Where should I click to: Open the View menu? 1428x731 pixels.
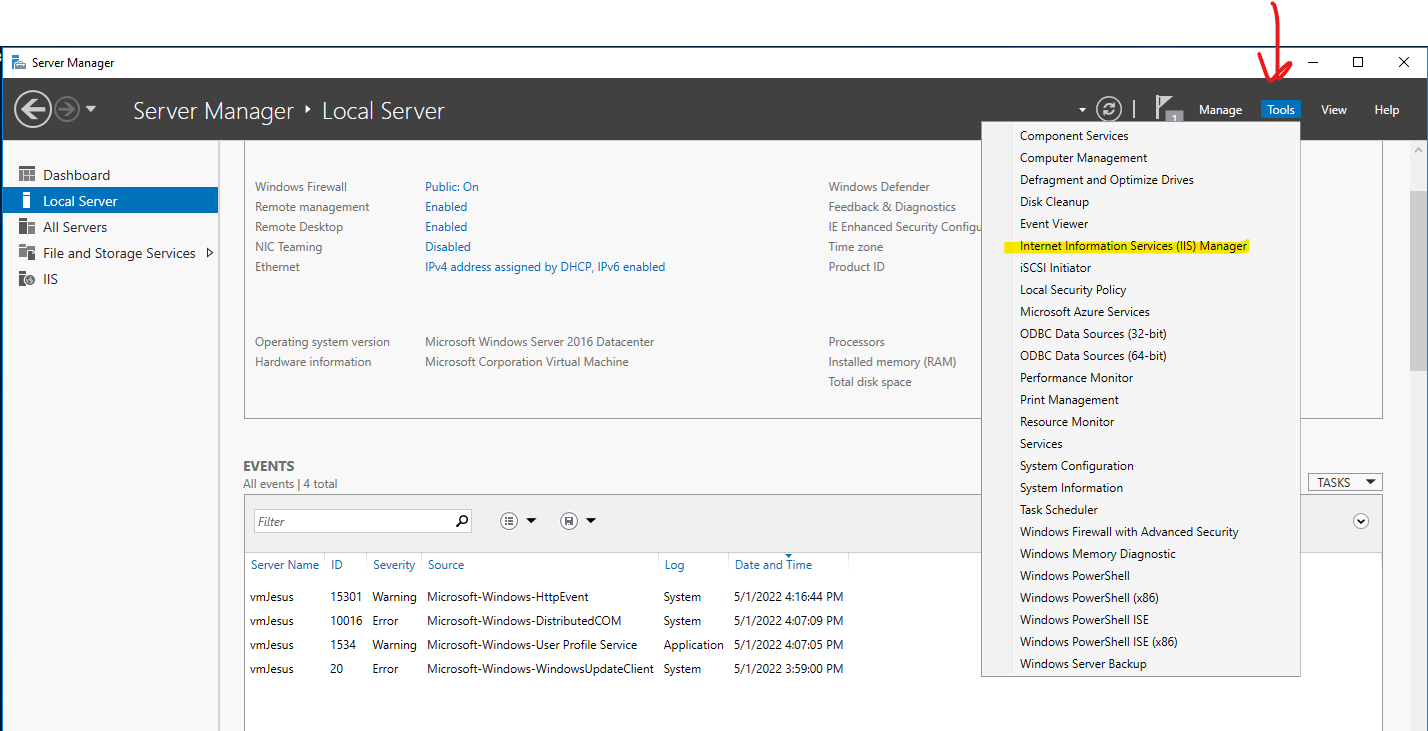click(x=1334, y=110)
